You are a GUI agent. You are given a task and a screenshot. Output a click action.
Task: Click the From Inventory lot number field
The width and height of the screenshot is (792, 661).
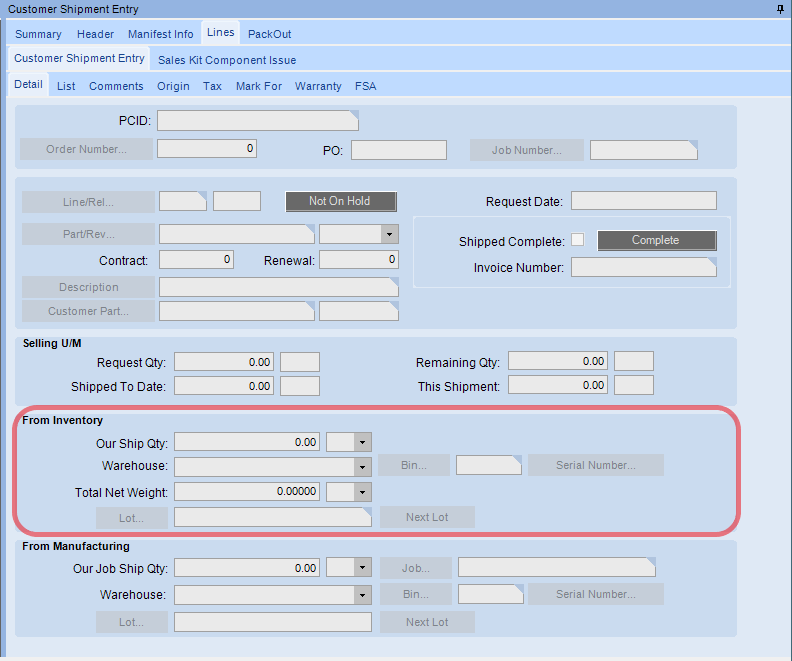(x=273, y=517)
